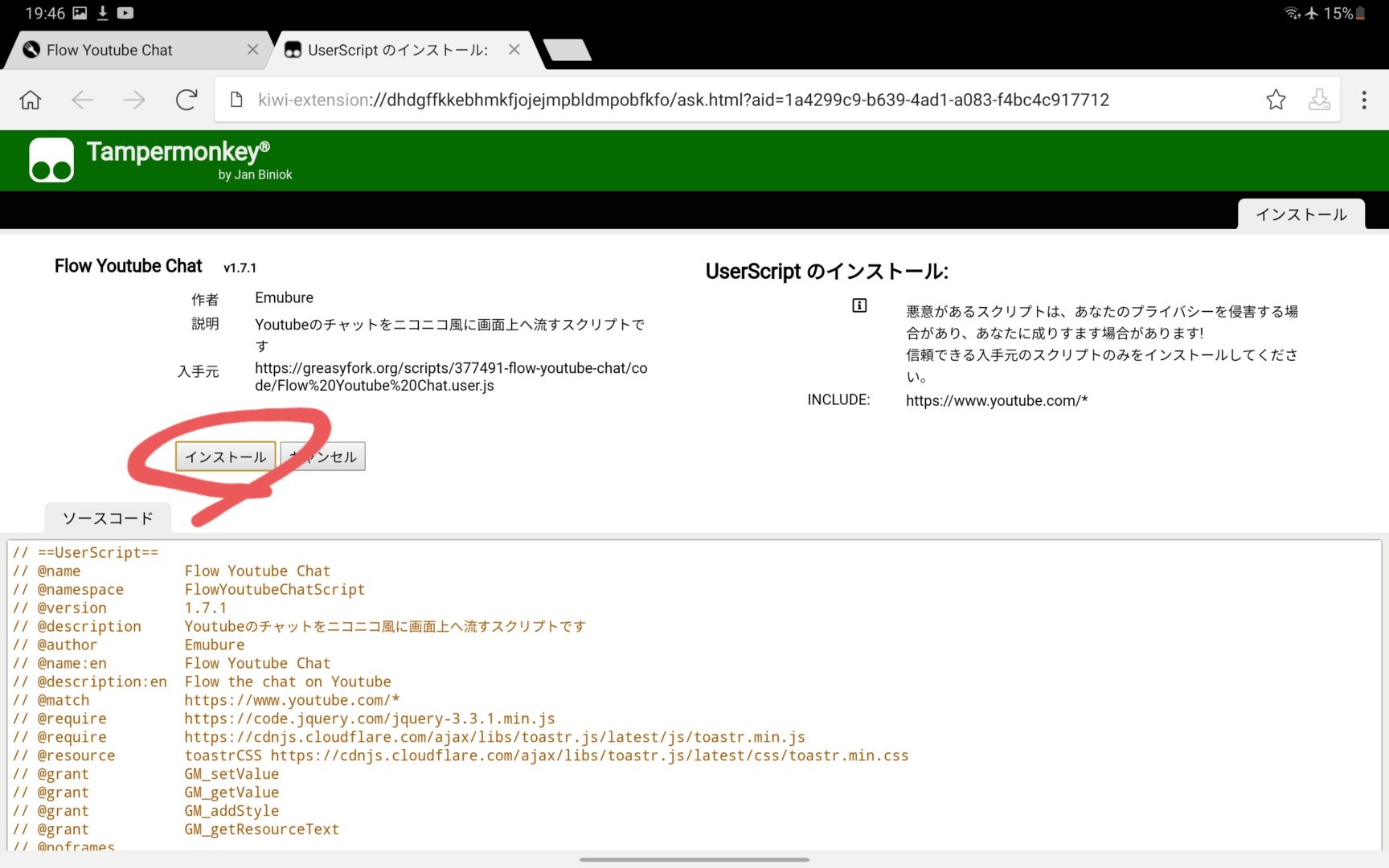Click the info icon beside the warning text
1389x868 pixels.
click(x=859, y=305)
